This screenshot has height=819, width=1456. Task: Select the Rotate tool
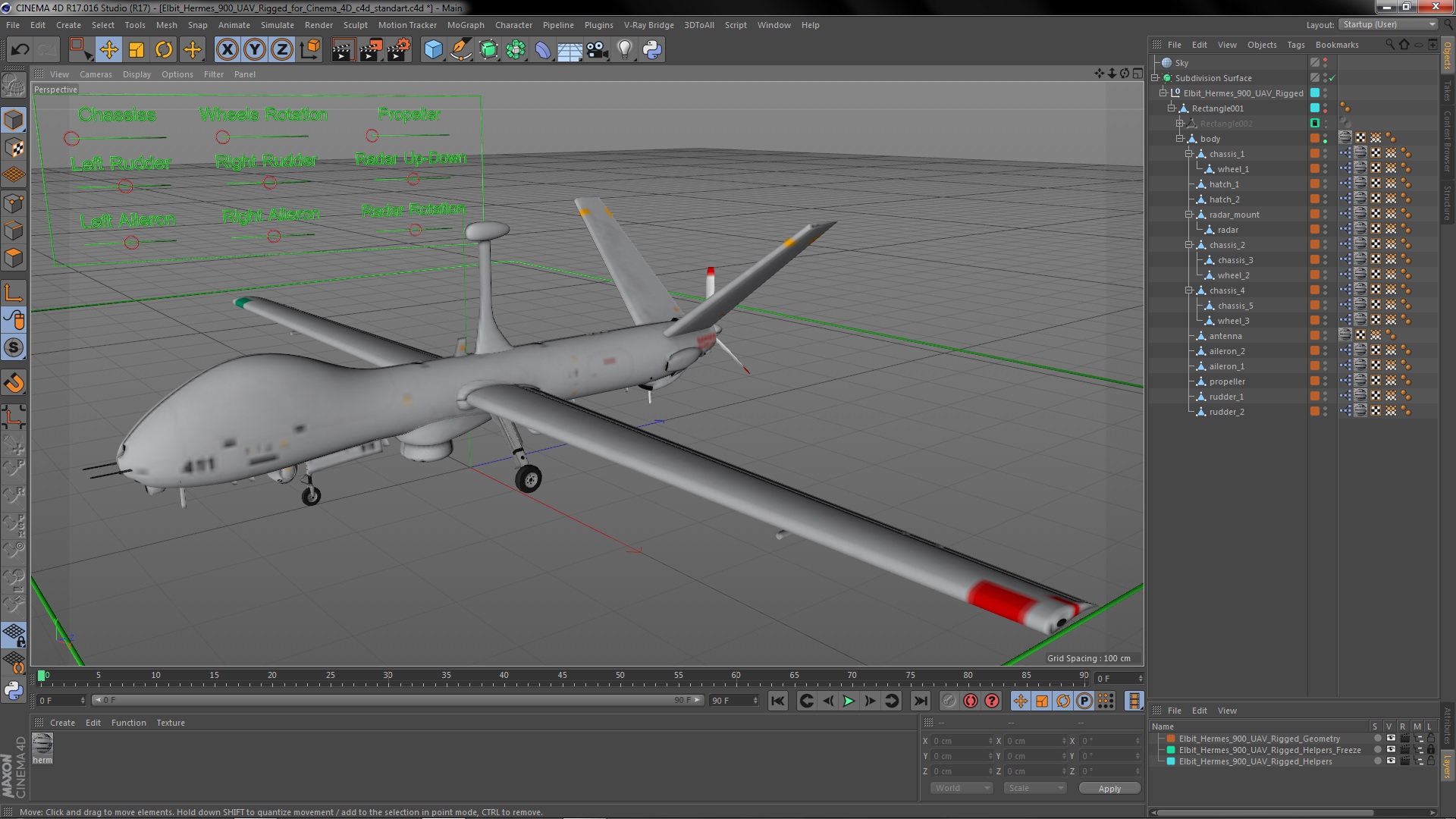[164, 50]
